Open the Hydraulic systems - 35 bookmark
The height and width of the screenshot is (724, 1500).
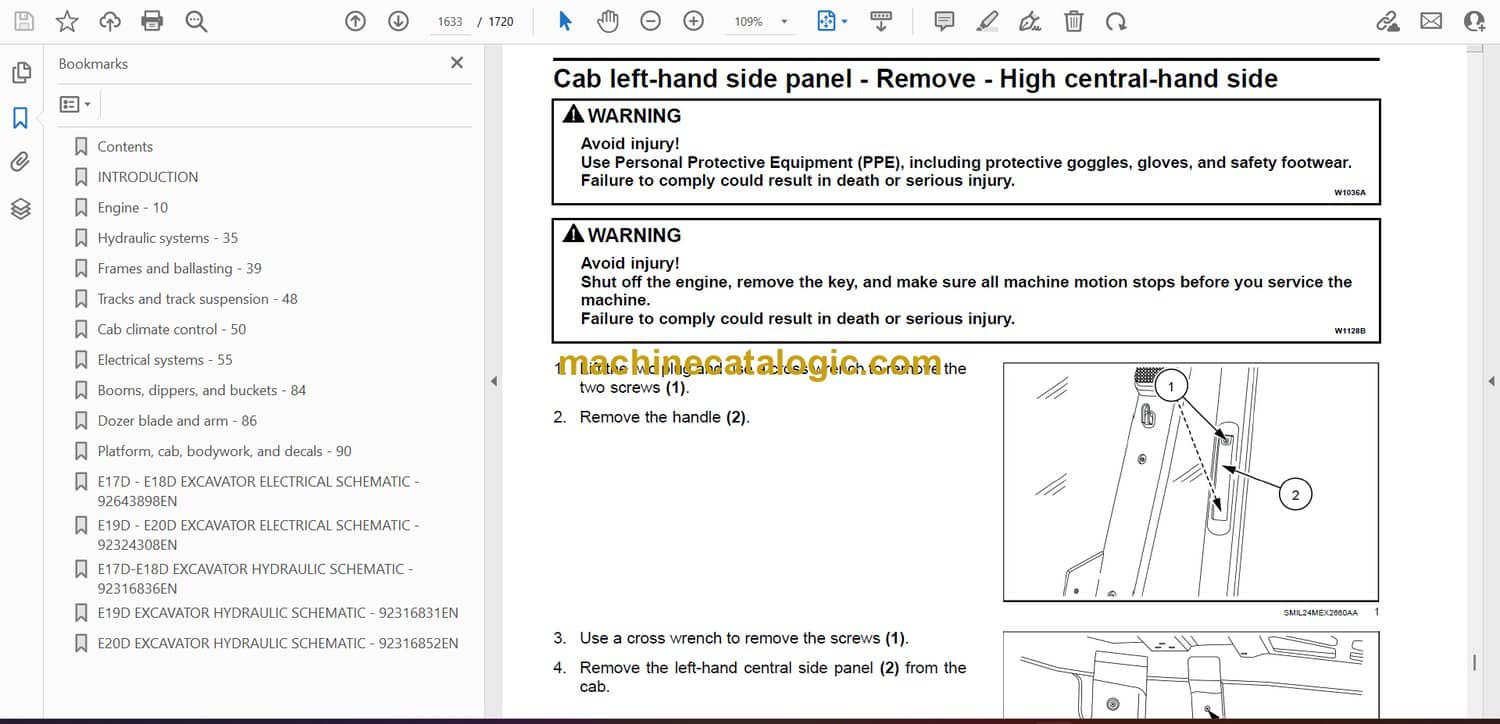click(167, 238)
